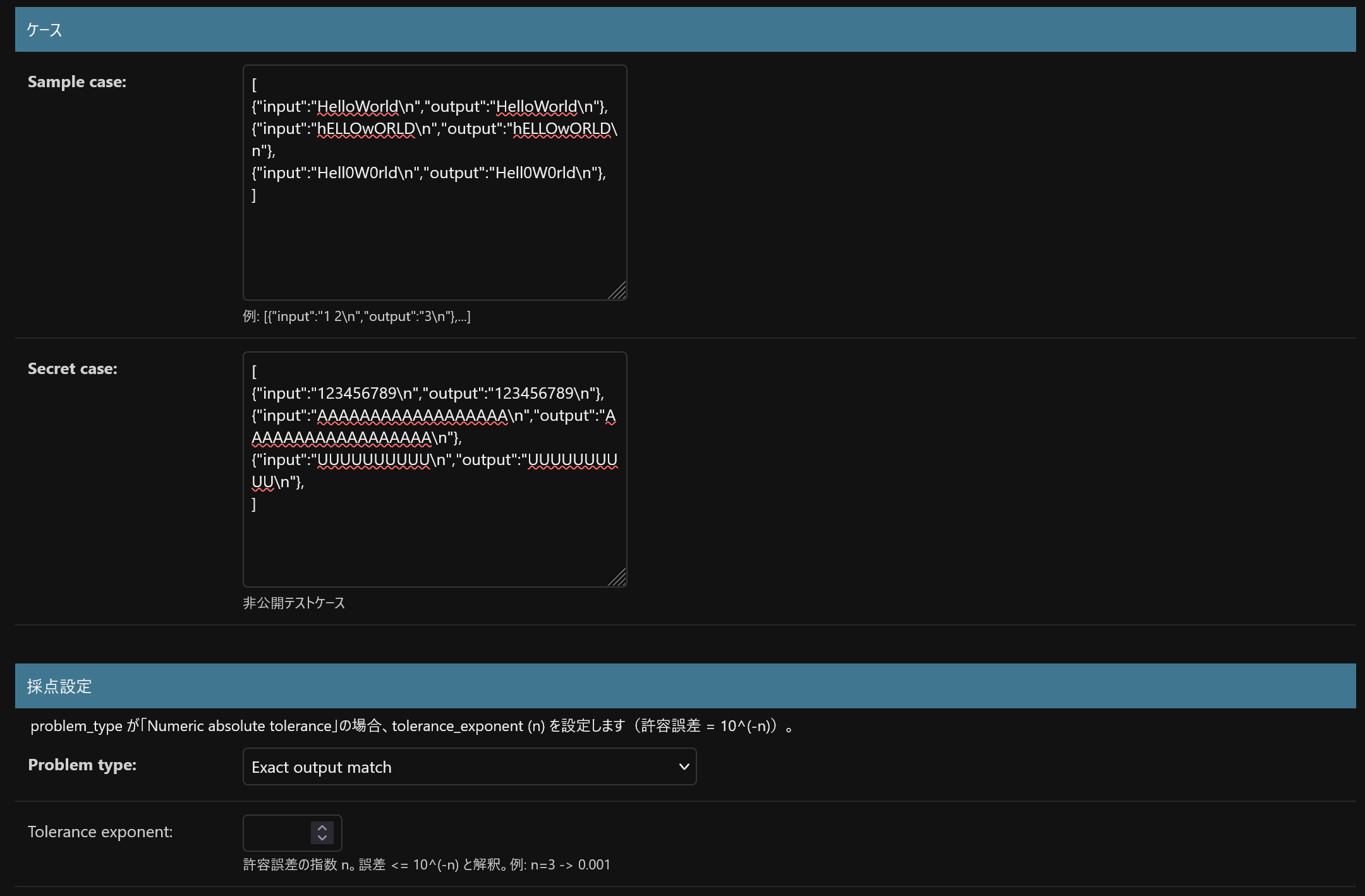Click the Problem type label
This screenshot has width=1365, height=896.
[x=82, y=765]
